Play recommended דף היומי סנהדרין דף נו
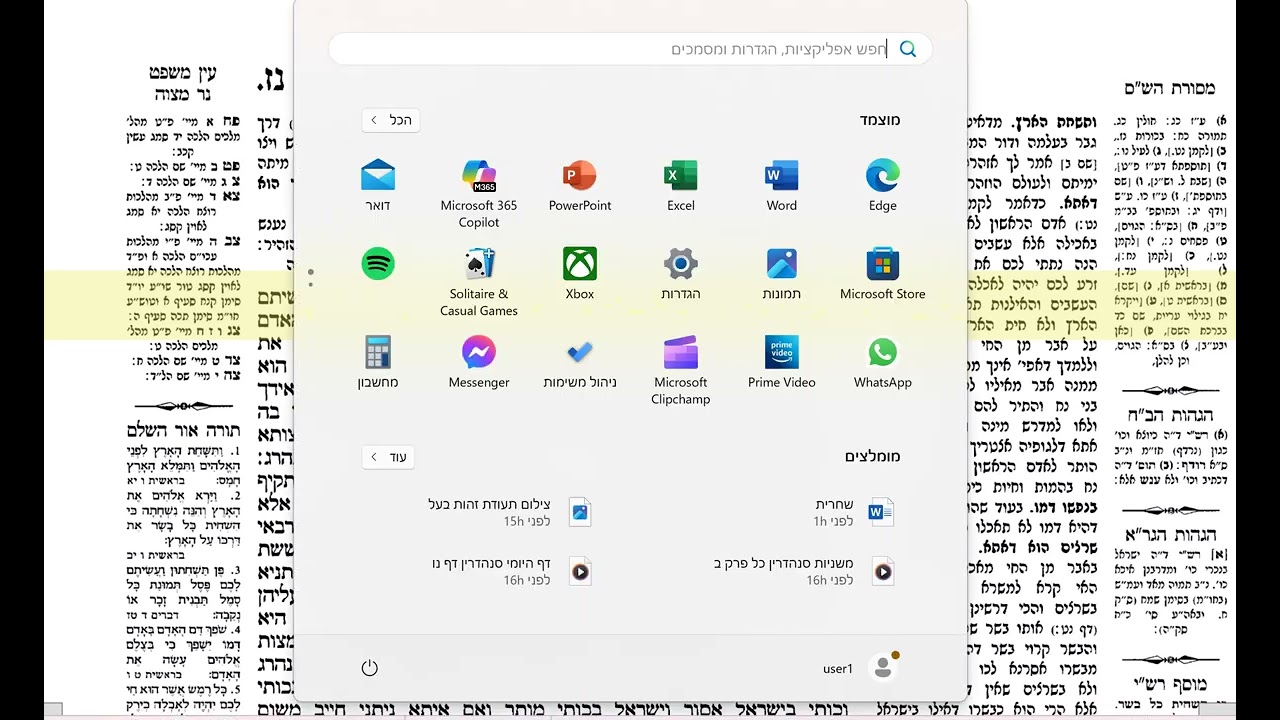1280x720 pixels. pyautogui.click(x=510, y=572)
